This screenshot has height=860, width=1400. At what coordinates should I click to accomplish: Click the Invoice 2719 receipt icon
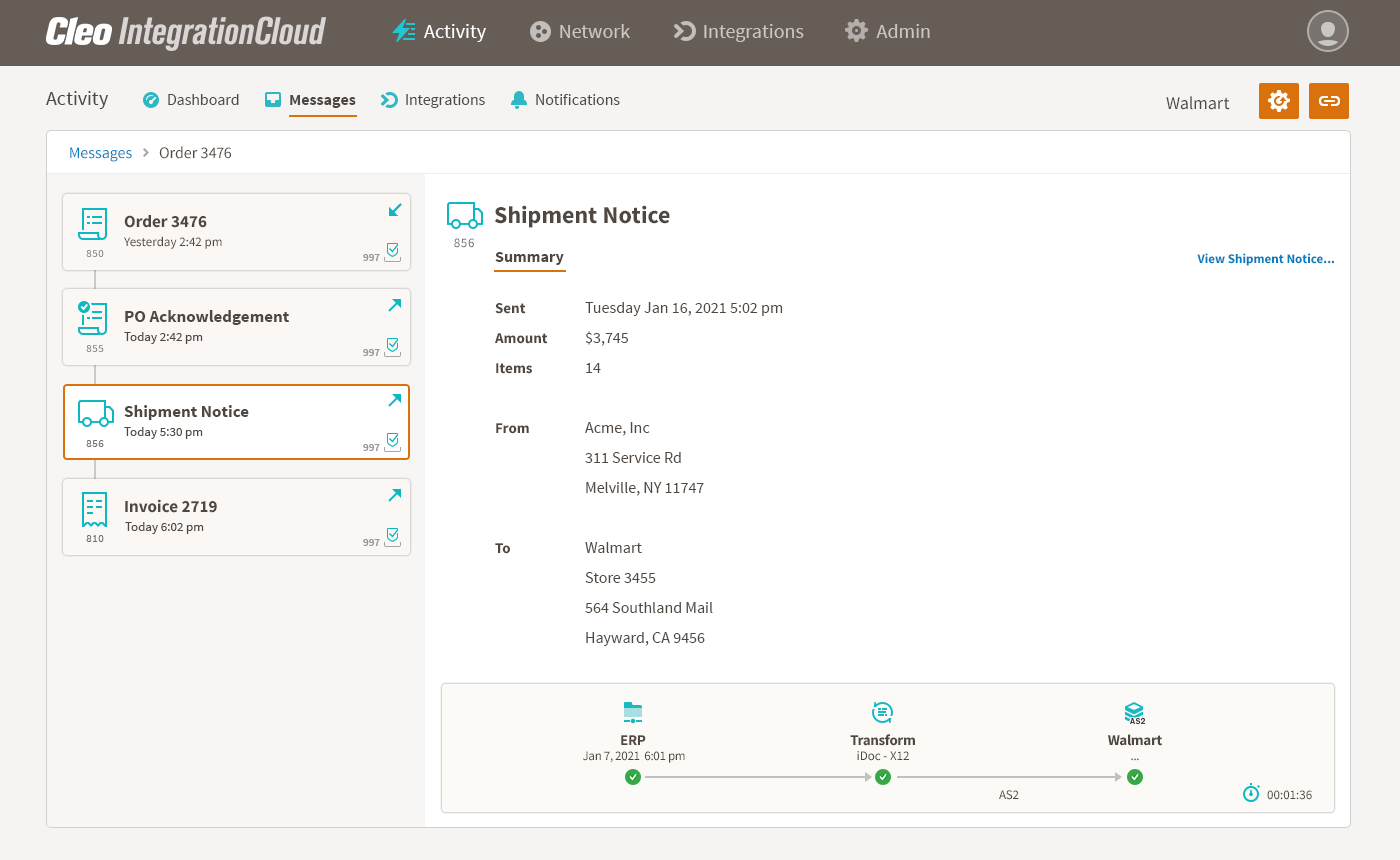(94, 510)
